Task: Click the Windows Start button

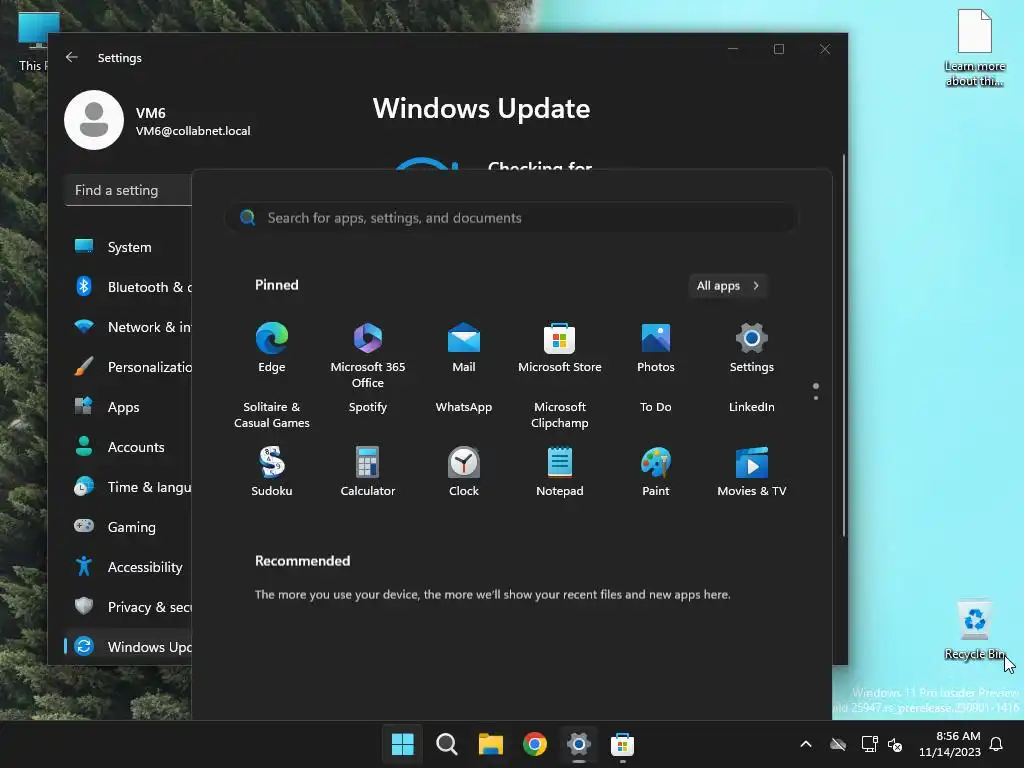Action: point(402,744)
